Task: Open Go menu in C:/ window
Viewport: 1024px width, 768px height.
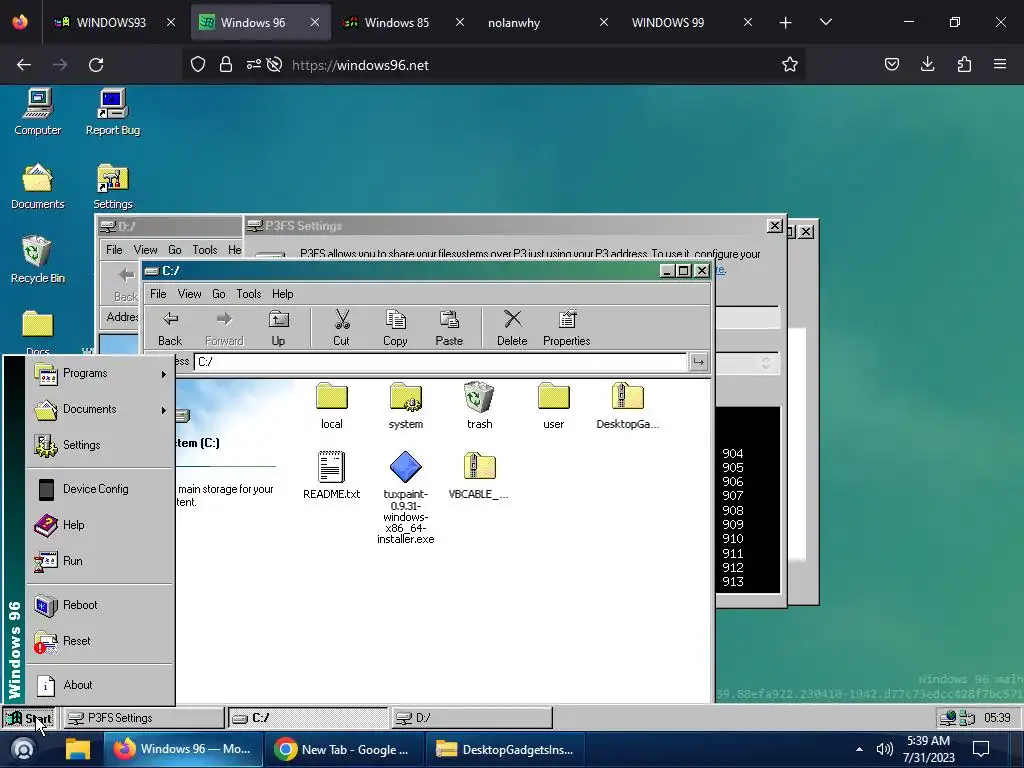Action: (x=219, y=294)
